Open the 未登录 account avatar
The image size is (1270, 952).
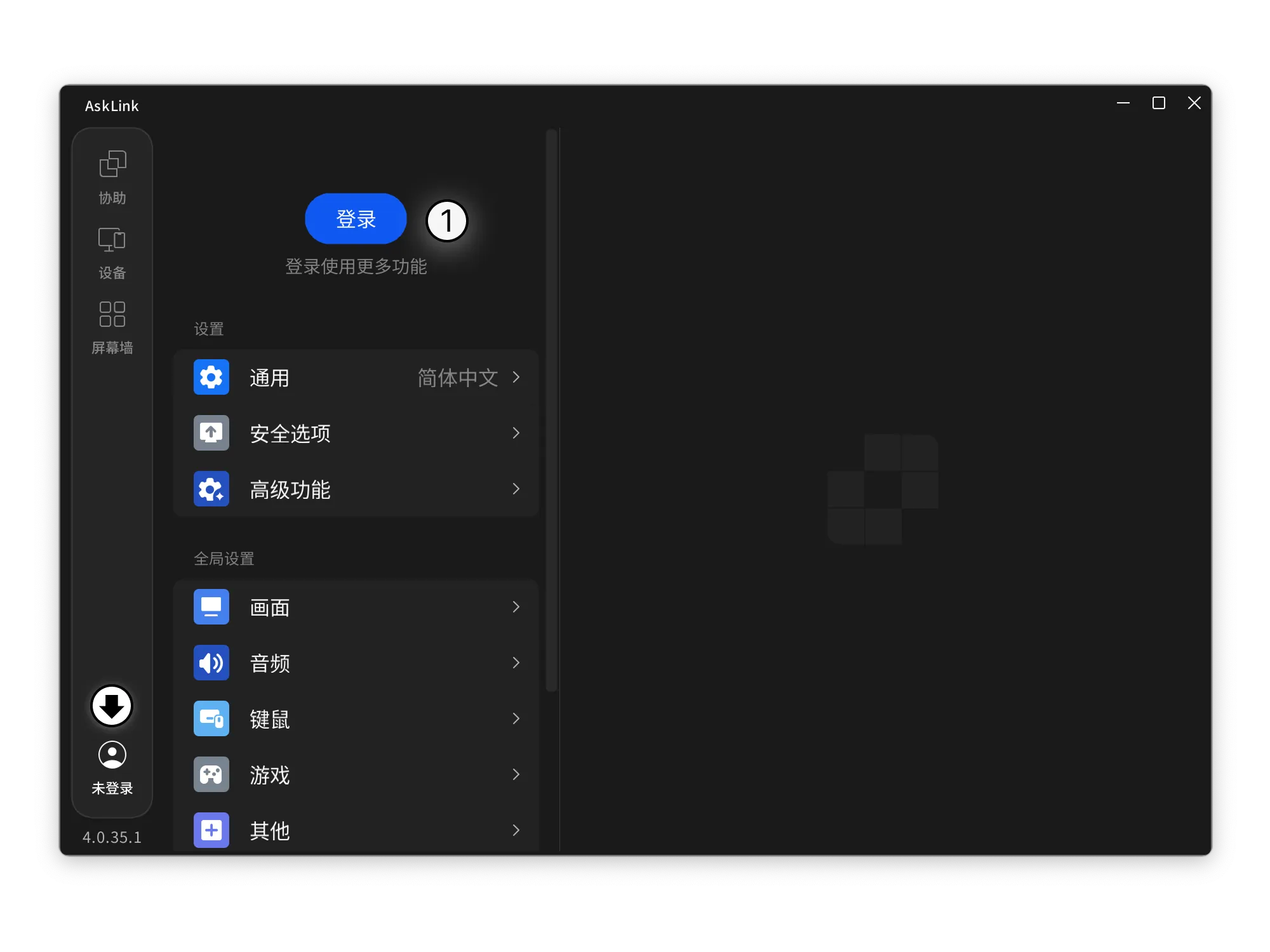(x=112, y=755)
